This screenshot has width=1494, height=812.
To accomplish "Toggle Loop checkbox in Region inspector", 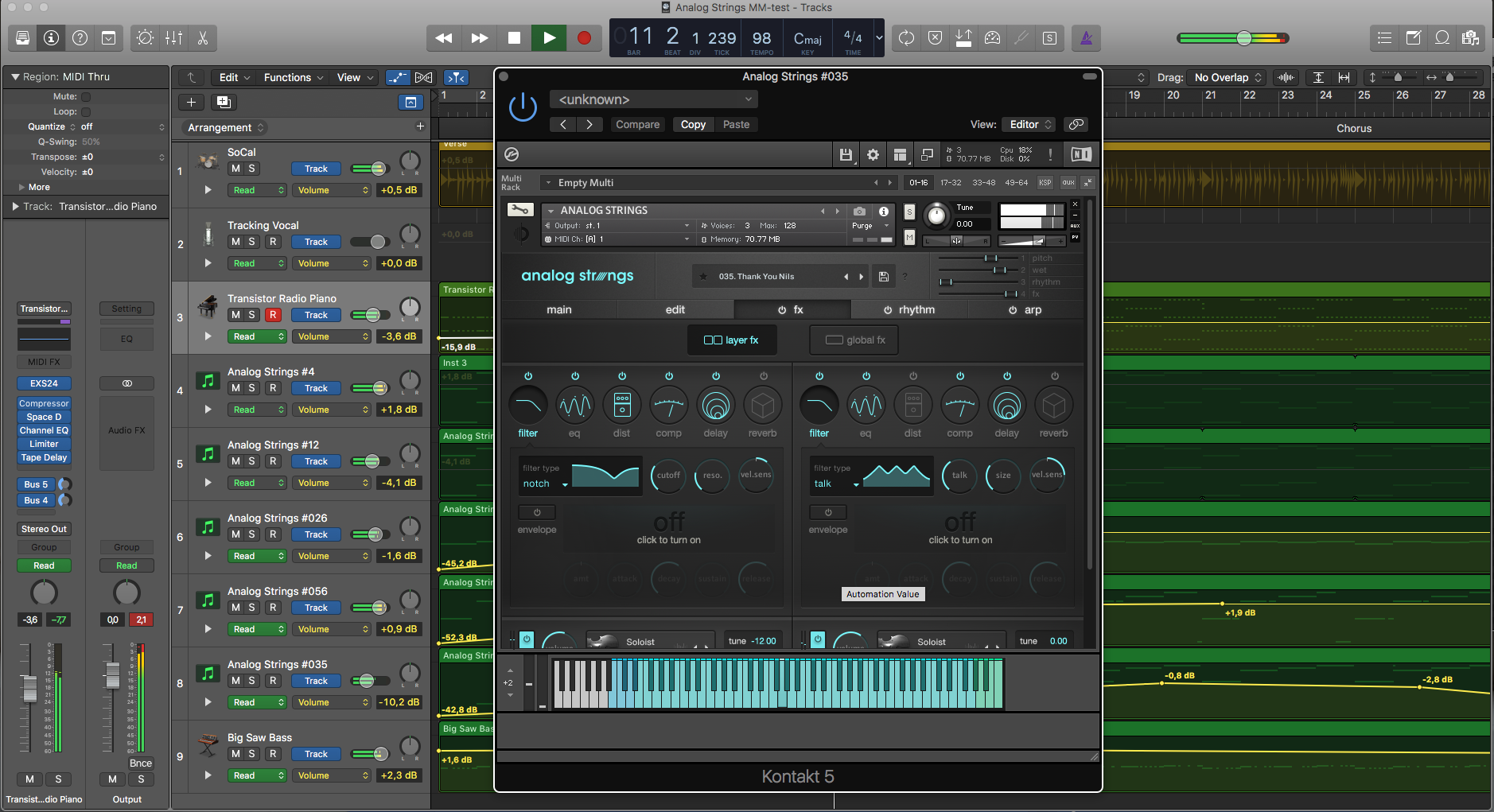I will 86,112.
